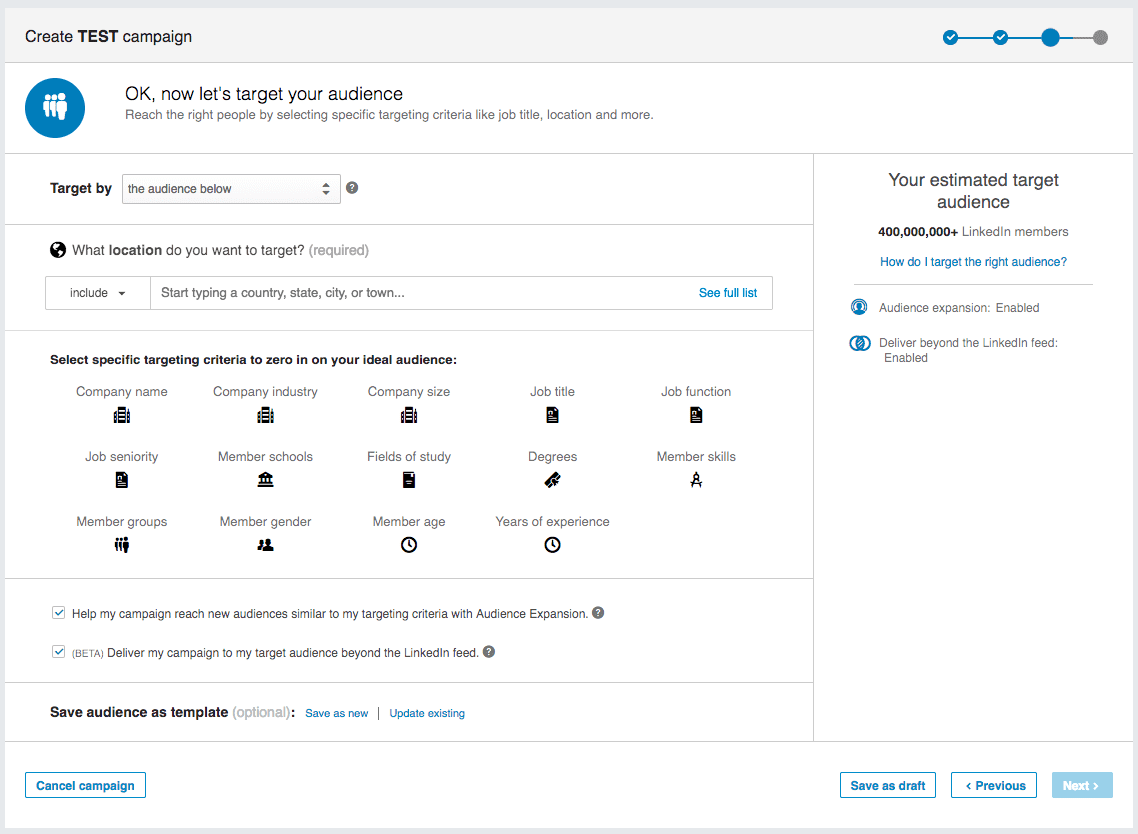Select the Member gender criteria label
This screenshot has height=834, width=1138.
pos(266,522)
